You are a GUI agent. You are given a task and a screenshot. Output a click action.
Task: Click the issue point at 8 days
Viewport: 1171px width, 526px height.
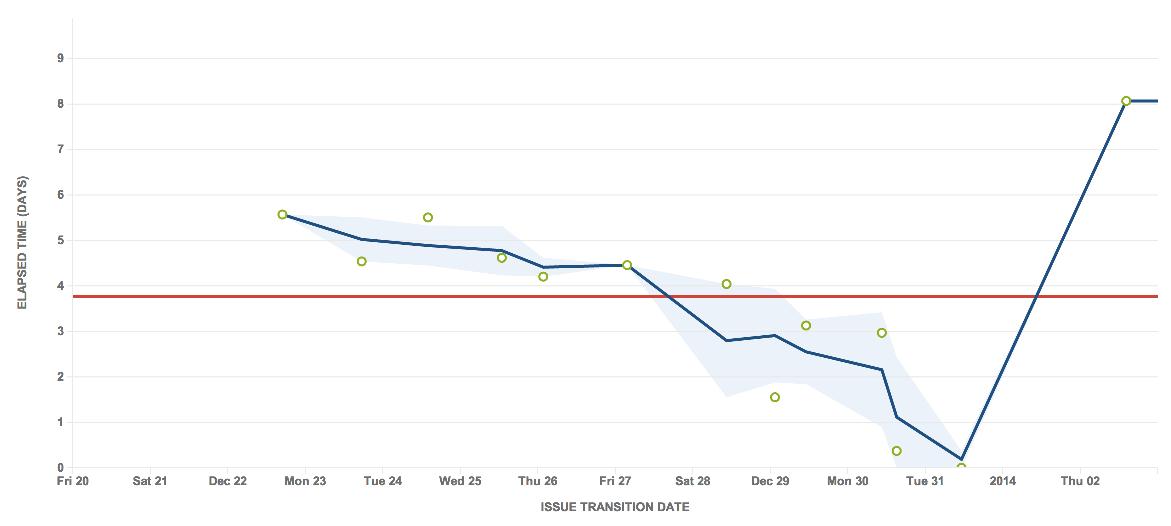click(1125, 101)
